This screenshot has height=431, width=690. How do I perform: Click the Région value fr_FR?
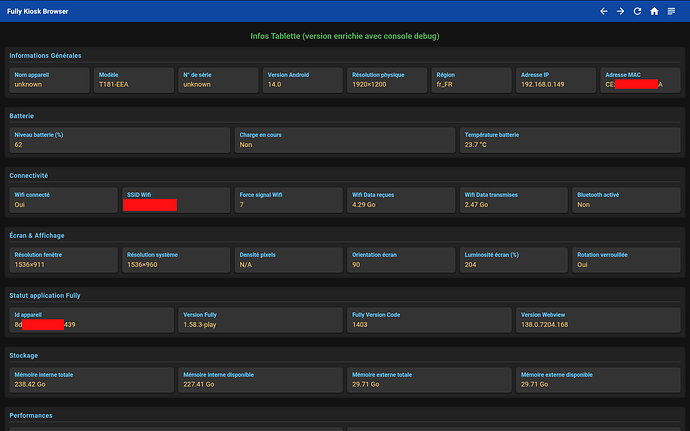coord(444,85)
